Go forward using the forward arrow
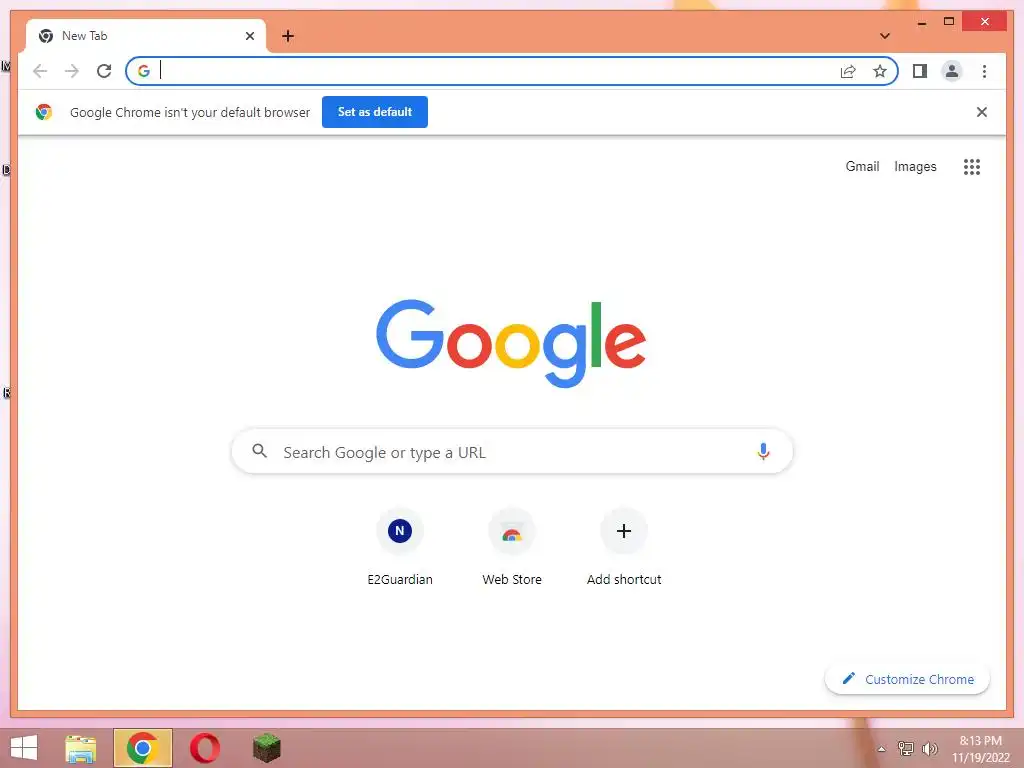The image size is (1024, 768). (72, 71)
